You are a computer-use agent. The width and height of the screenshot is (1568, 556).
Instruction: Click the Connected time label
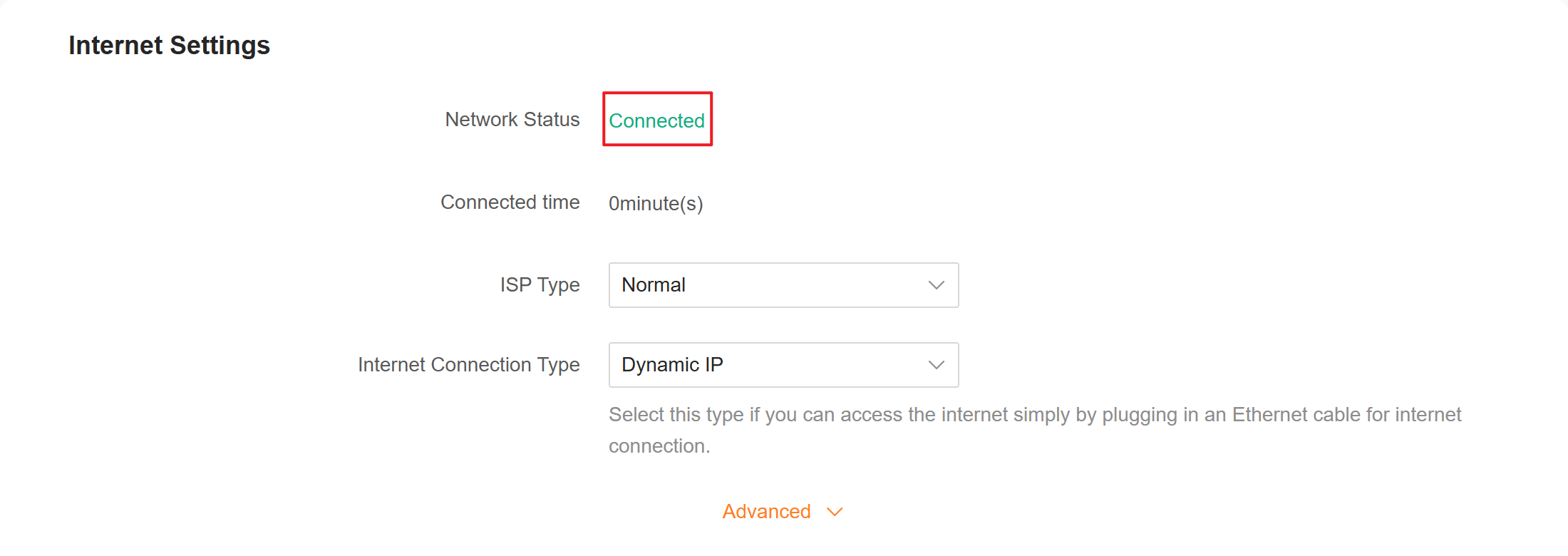510,202
